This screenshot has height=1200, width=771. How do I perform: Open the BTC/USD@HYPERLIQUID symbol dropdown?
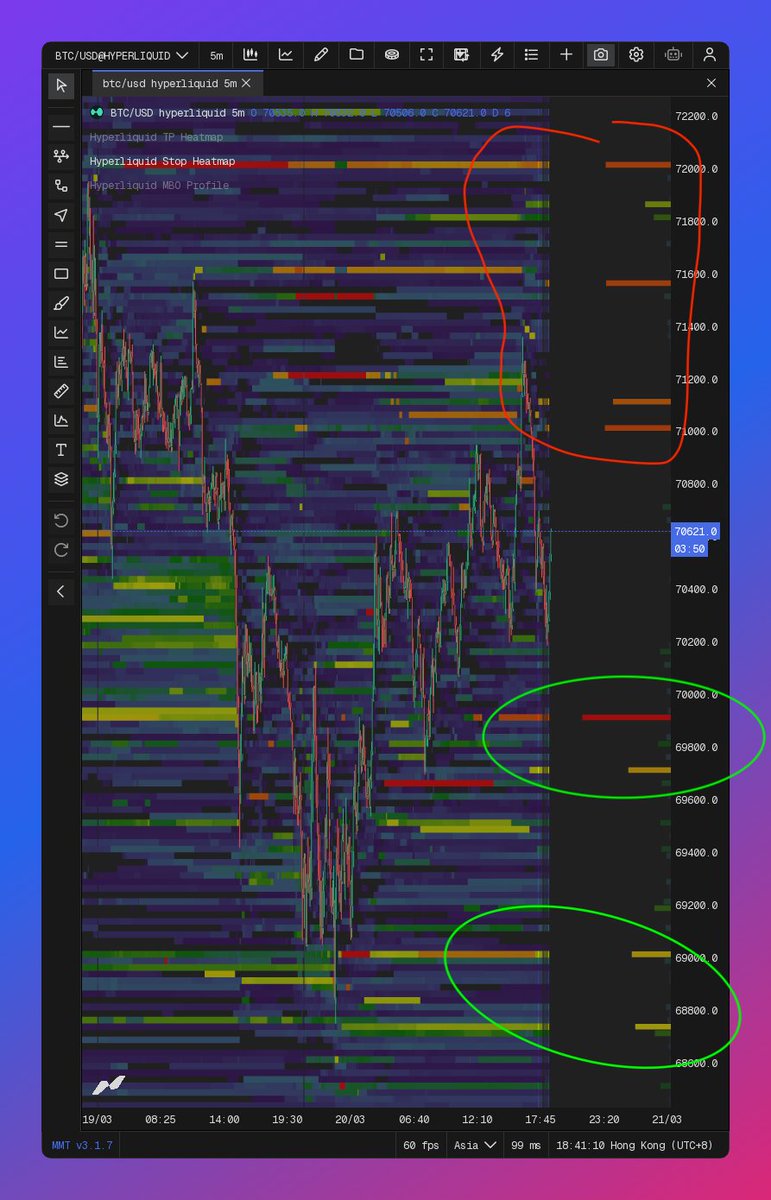[121, 55]
